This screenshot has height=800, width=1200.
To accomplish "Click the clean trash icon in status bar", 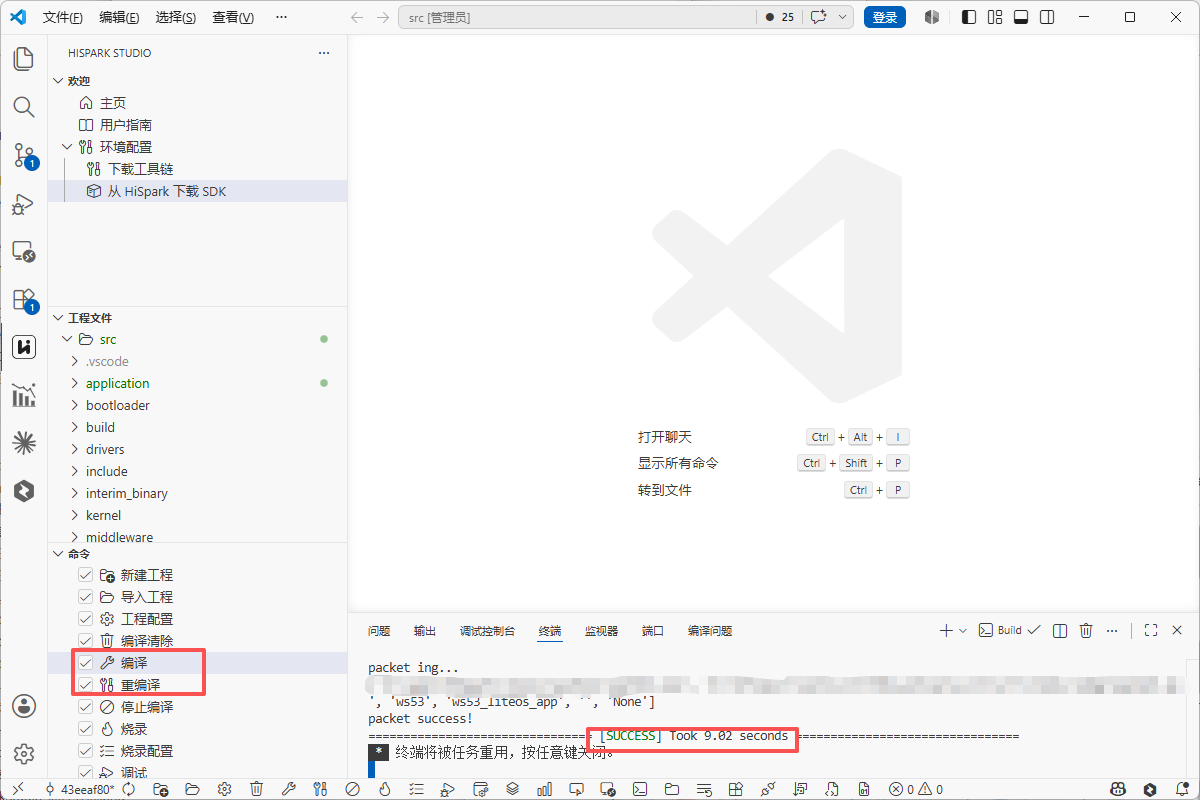I will click(256, 789).
